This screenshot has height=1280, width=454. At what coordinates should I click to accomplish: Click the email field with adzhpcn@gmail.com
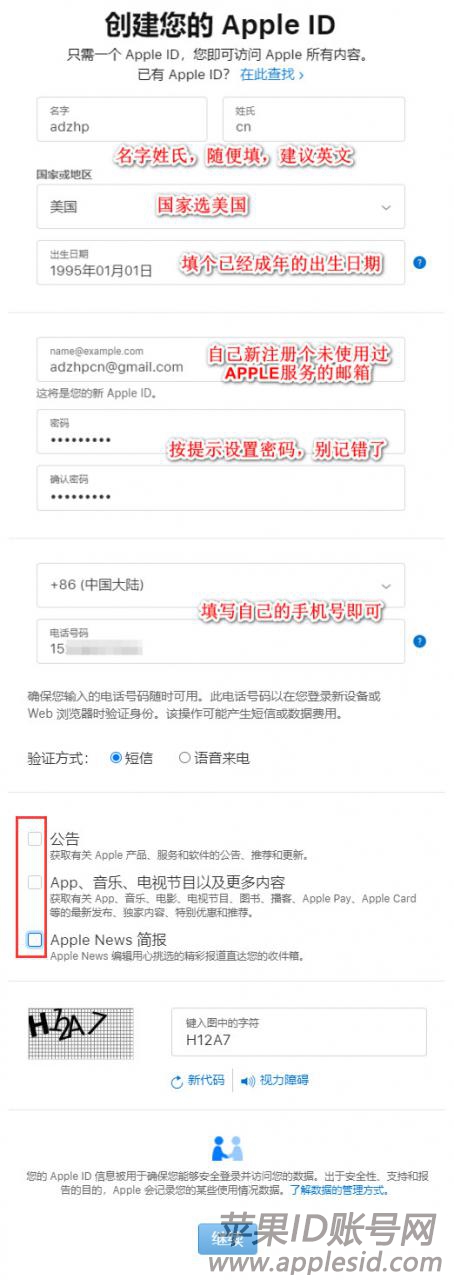(x=221, y=359)
